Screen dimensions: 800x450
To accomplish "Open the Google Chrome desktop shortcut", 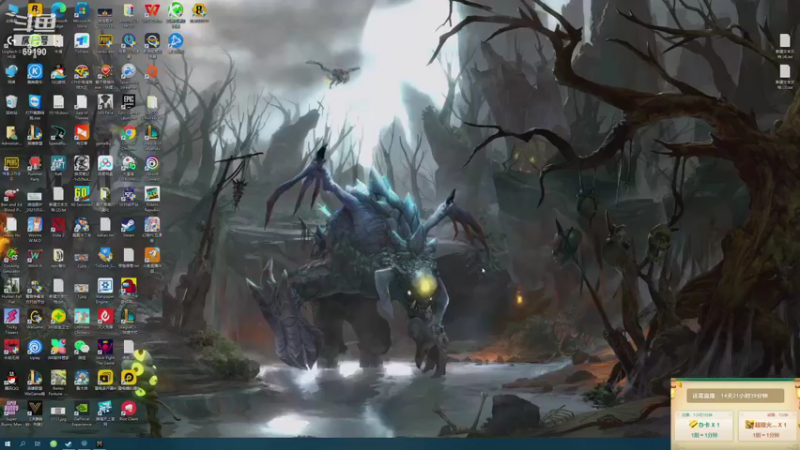I will pyautogui.click(x=128, y=133).
